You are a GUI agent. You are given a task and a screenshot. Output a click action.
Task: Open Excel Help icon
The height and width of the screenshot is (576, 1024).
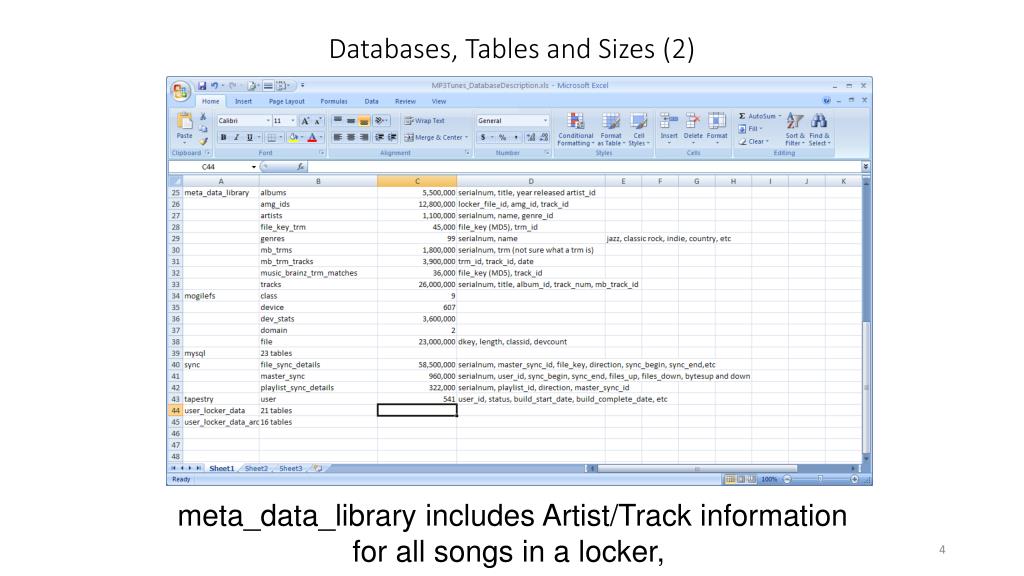point(827,101)
